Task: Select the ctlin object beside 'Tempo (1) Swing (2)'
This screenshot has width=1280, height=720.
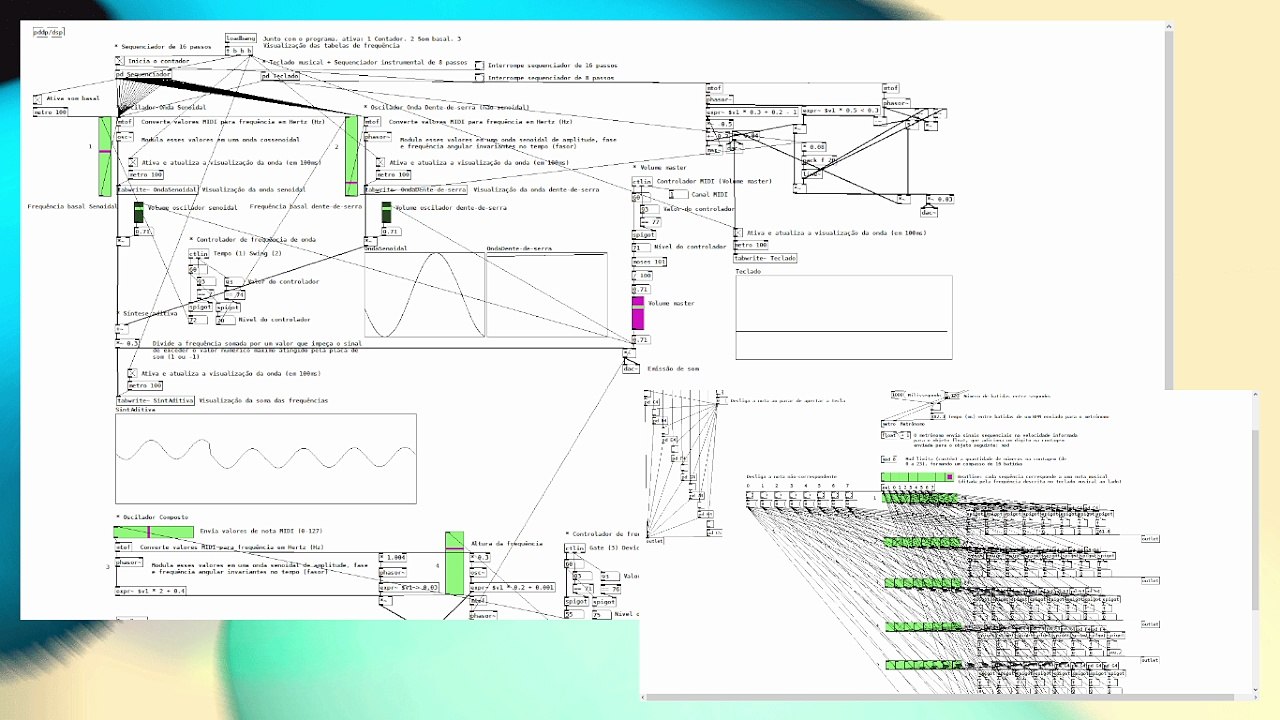Action: (x=198, y=254)
